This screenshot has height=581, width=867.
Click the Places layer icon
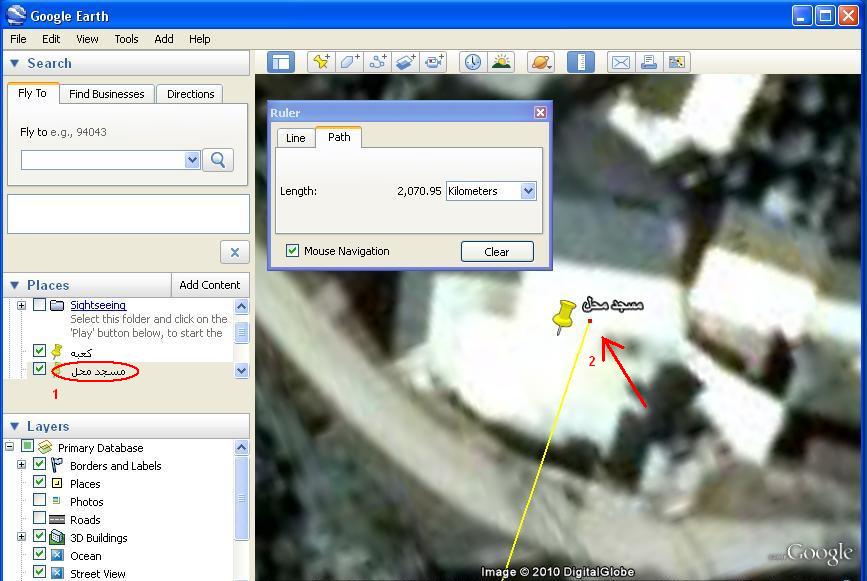pyautogui.click(x=57, y=483)
